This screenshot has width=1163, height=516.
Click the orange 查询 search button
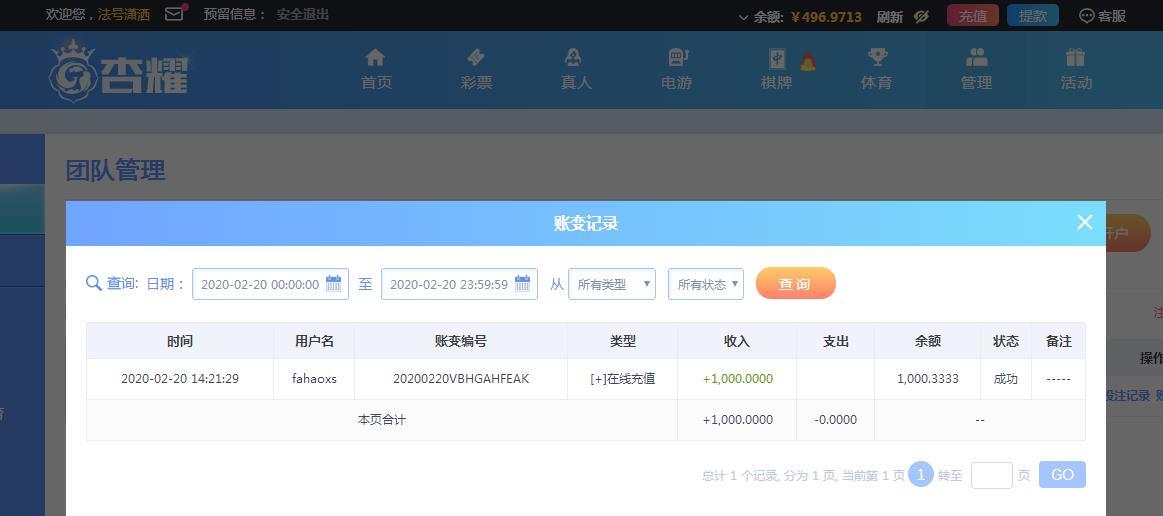(x=796, y=283)
